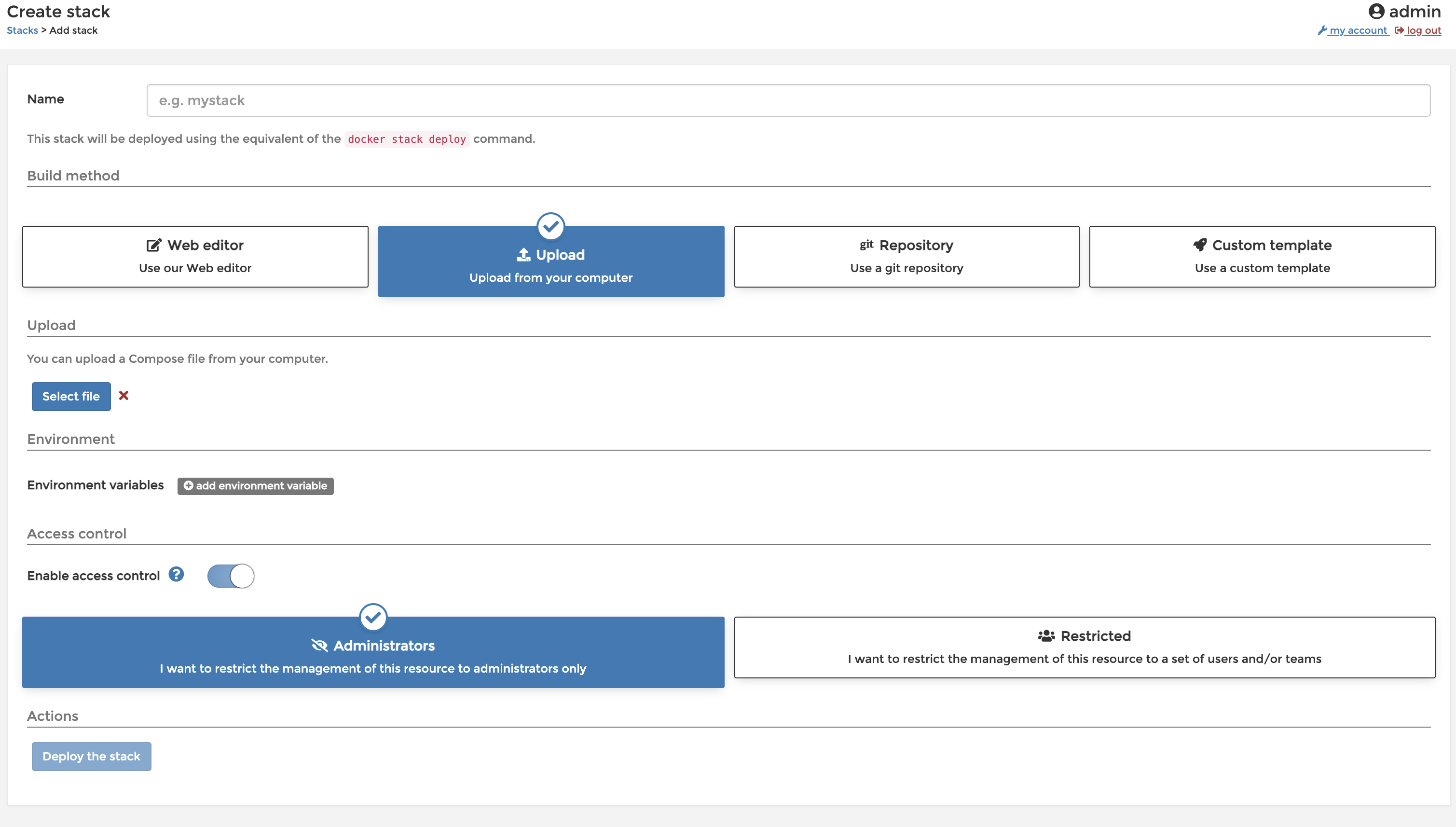Image resolution: width=1456 pixels, height=827 pixels.
Task: Click the admin user avatar icon
Action: (x=1376, y=12)
